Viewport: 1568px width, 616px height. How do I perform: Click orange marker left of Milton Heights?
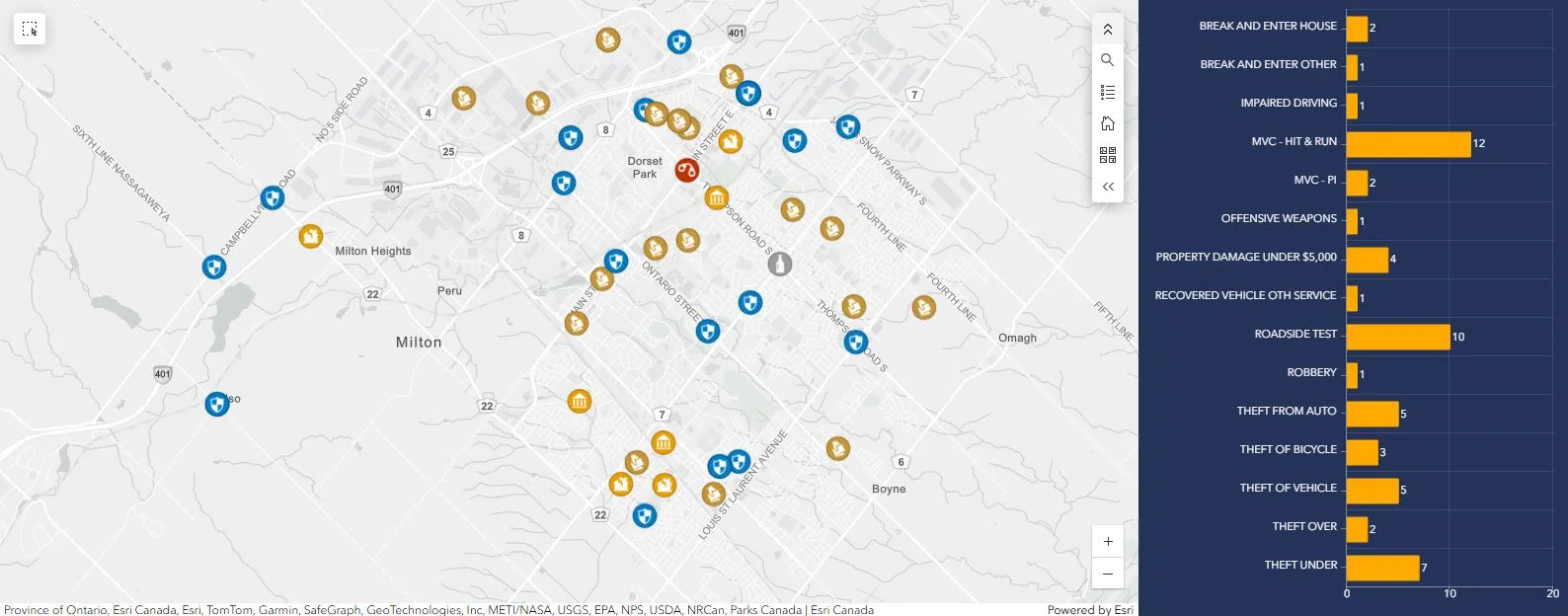(x=311, y=236)
